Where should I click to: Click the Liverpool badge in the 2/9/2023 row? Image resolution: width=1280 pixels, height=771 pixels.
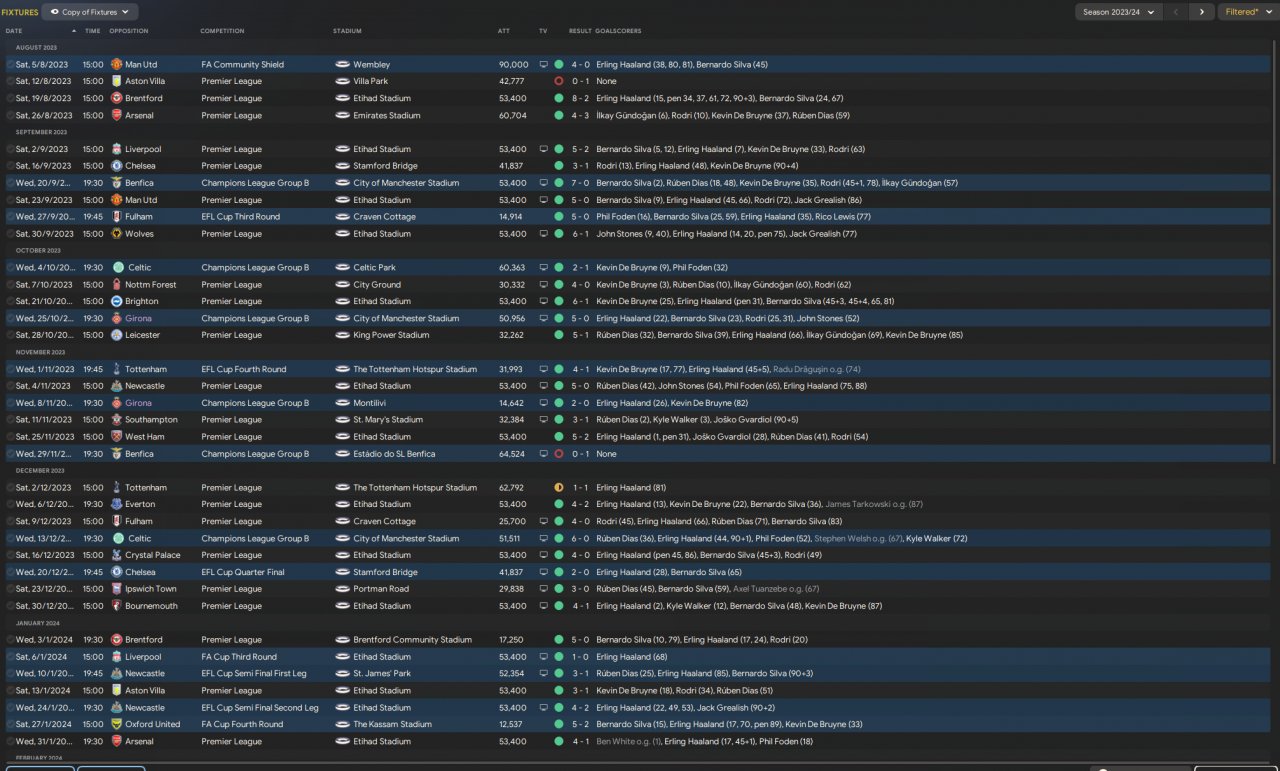pyautogui.click(x=117, y=149)
